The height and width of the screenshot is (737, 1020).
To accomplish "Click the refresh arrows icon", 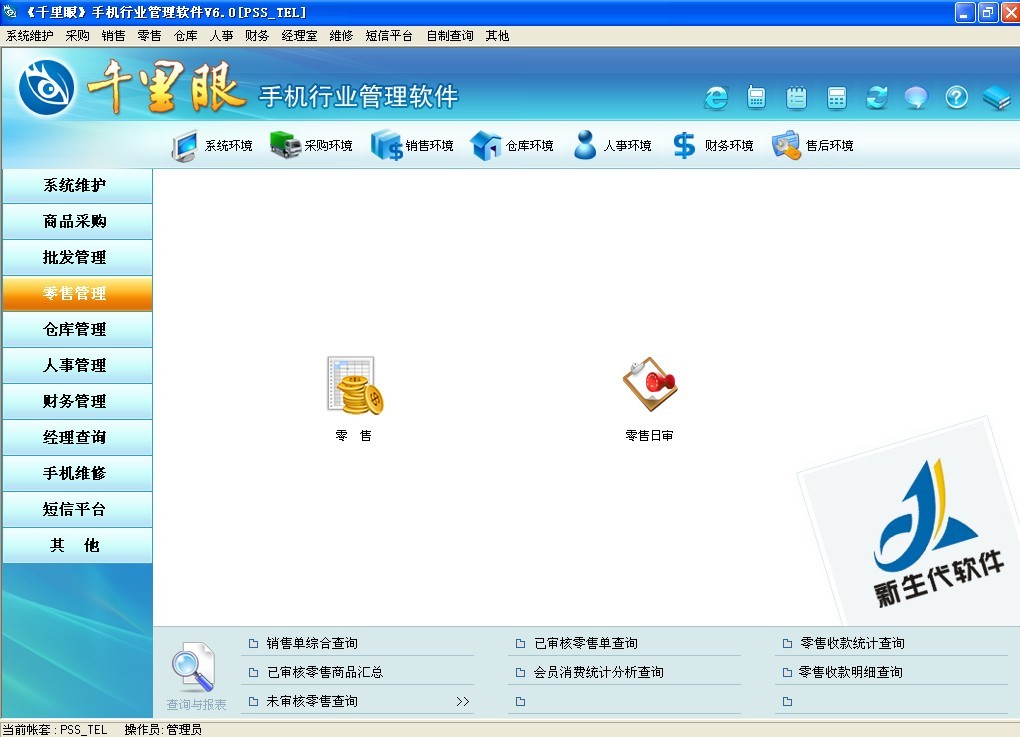I will click(x=876, y=98).
